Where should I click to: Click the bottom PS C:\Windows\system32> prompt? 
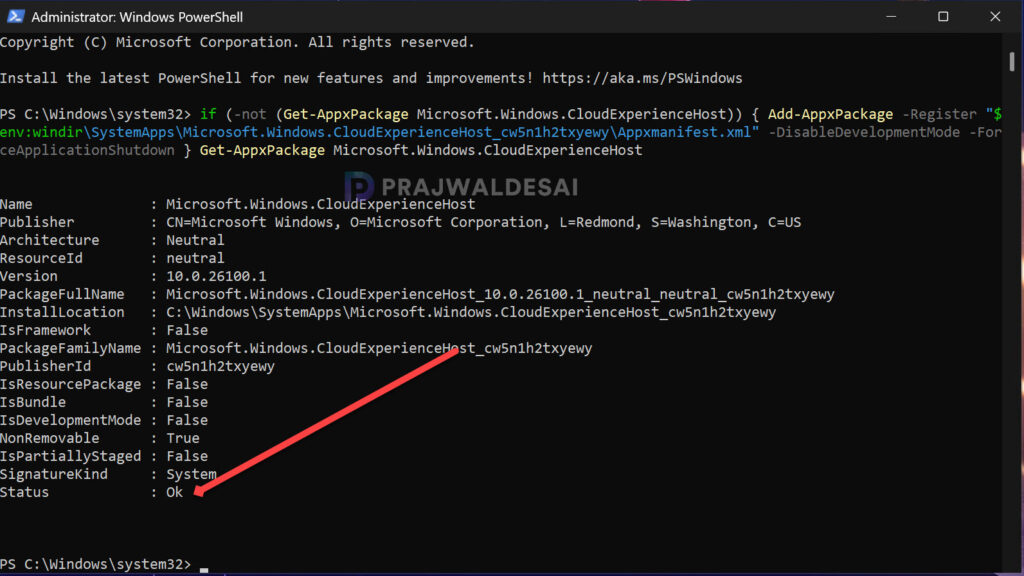tap(95, 564)
